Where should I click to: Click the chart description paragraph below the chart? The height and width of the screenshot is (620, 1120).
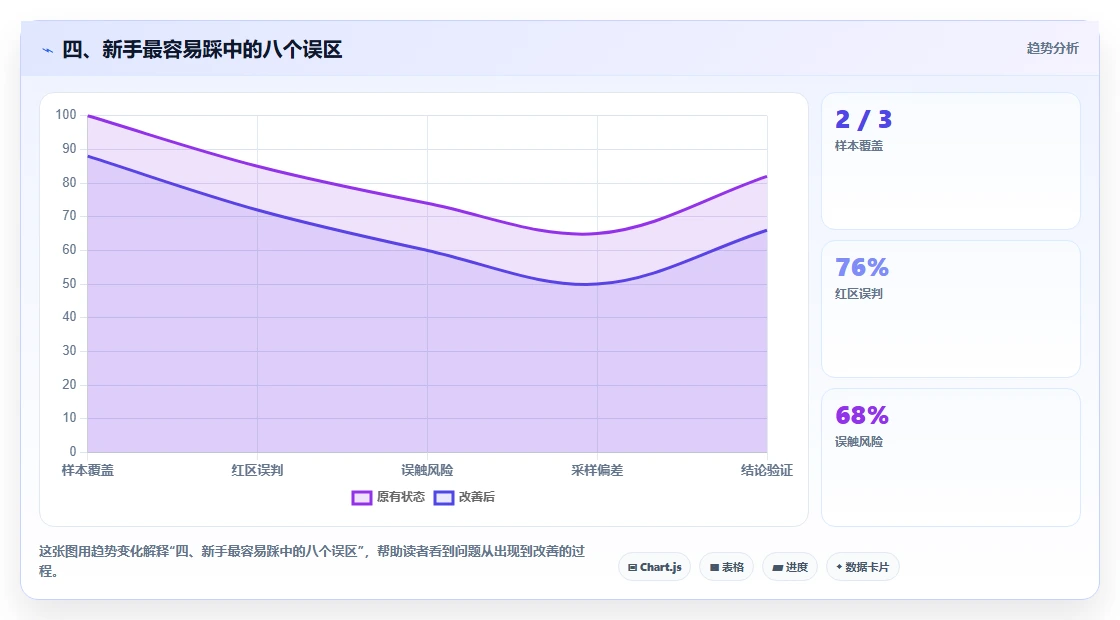point(312,561)
